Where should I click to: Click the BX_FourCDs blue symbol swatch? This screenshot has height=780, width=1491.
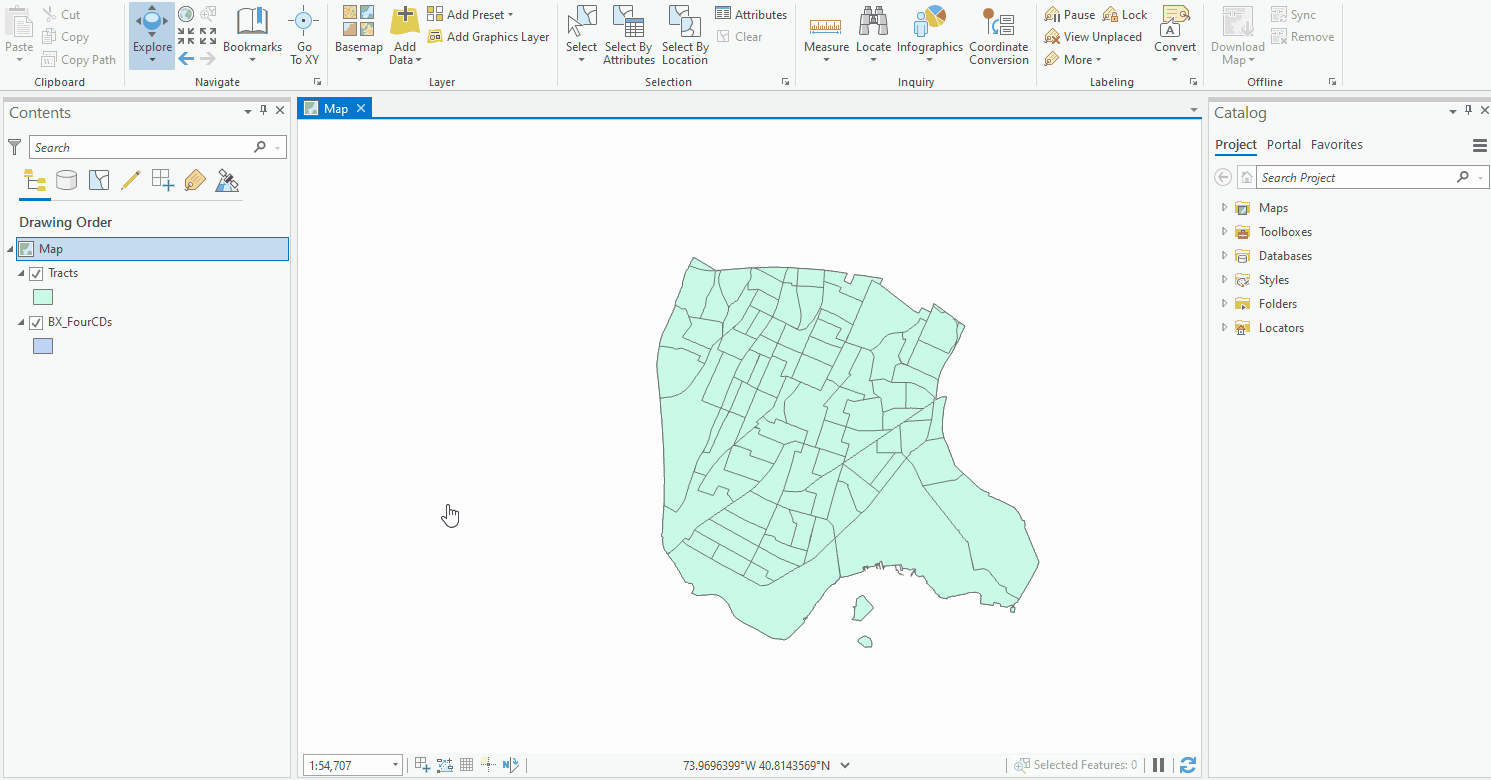43,346
